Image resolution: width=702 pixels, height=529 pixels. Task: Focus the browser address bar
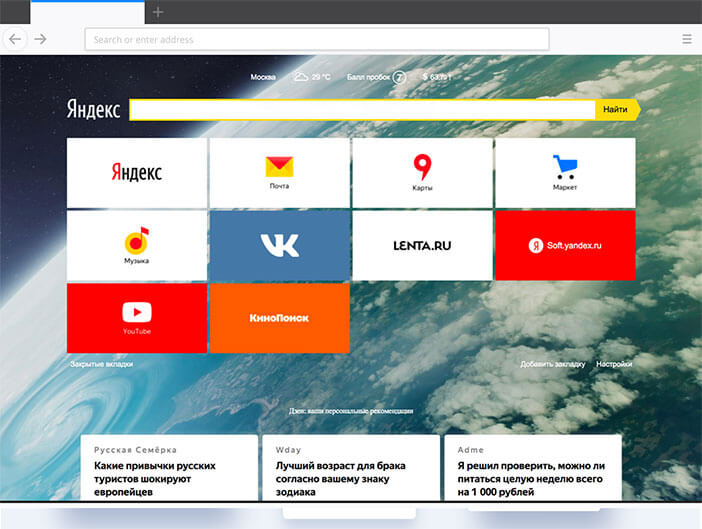pyautogui.click(x=317, y=39)
